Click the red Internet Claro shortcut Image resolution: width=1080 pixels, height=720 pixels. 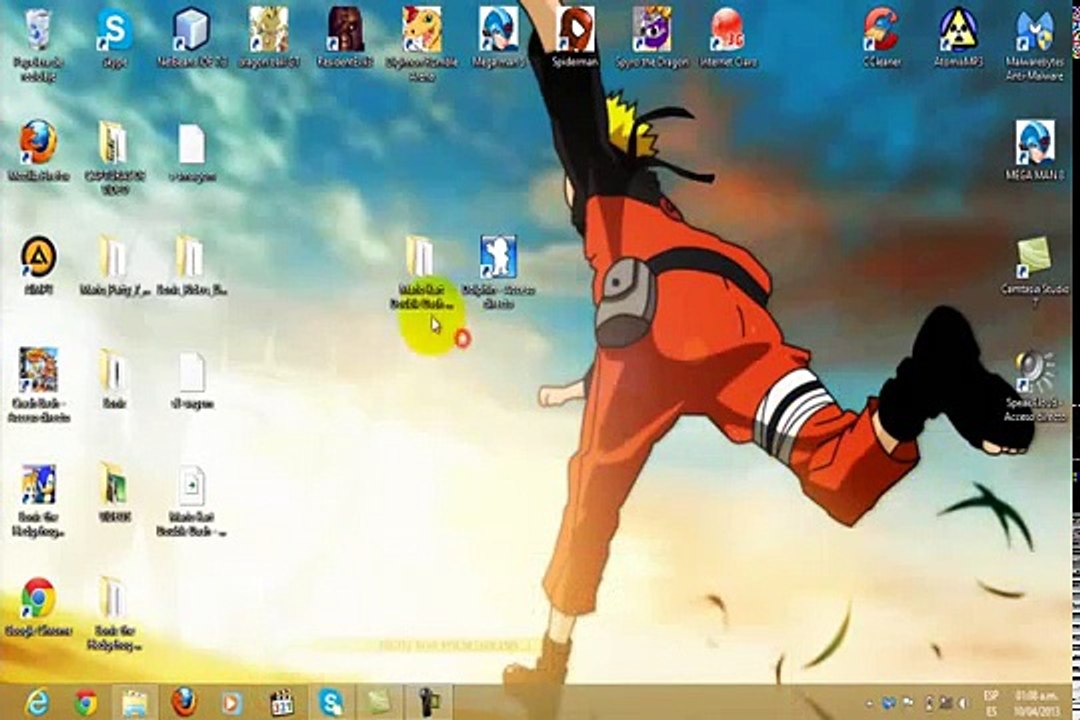(727, 38)
